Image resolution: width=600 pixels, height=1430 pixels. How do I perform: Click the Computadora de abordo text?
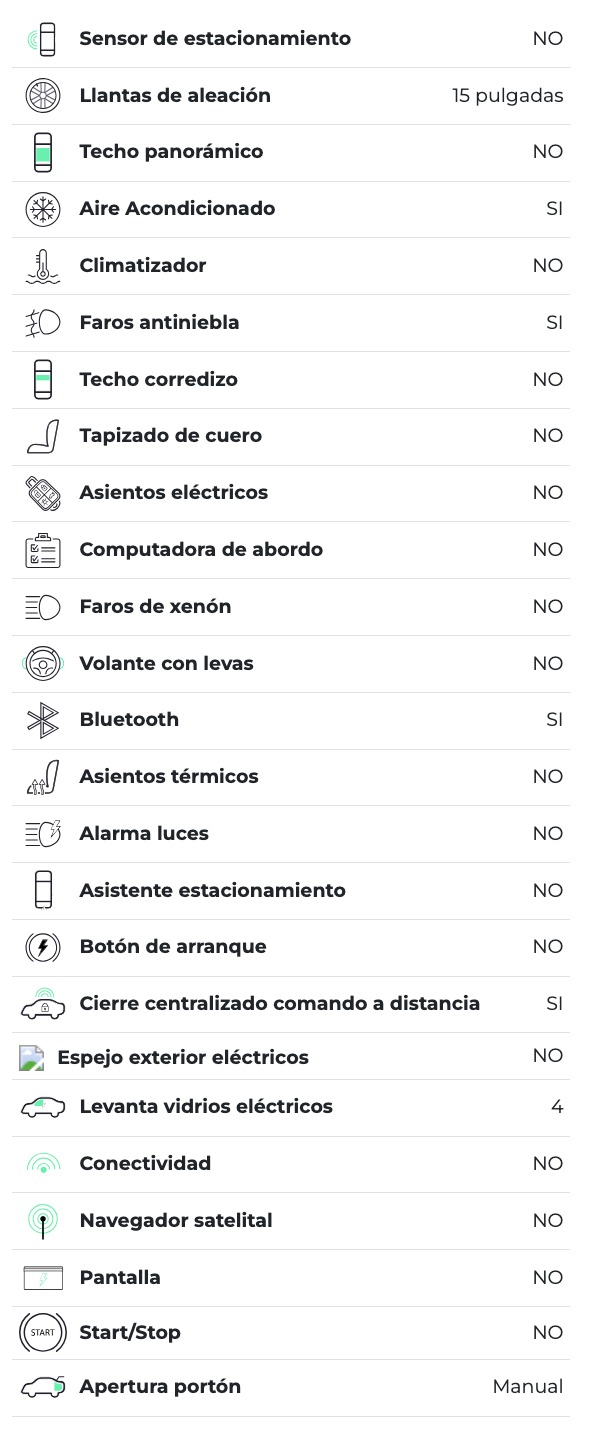point(201,550)
